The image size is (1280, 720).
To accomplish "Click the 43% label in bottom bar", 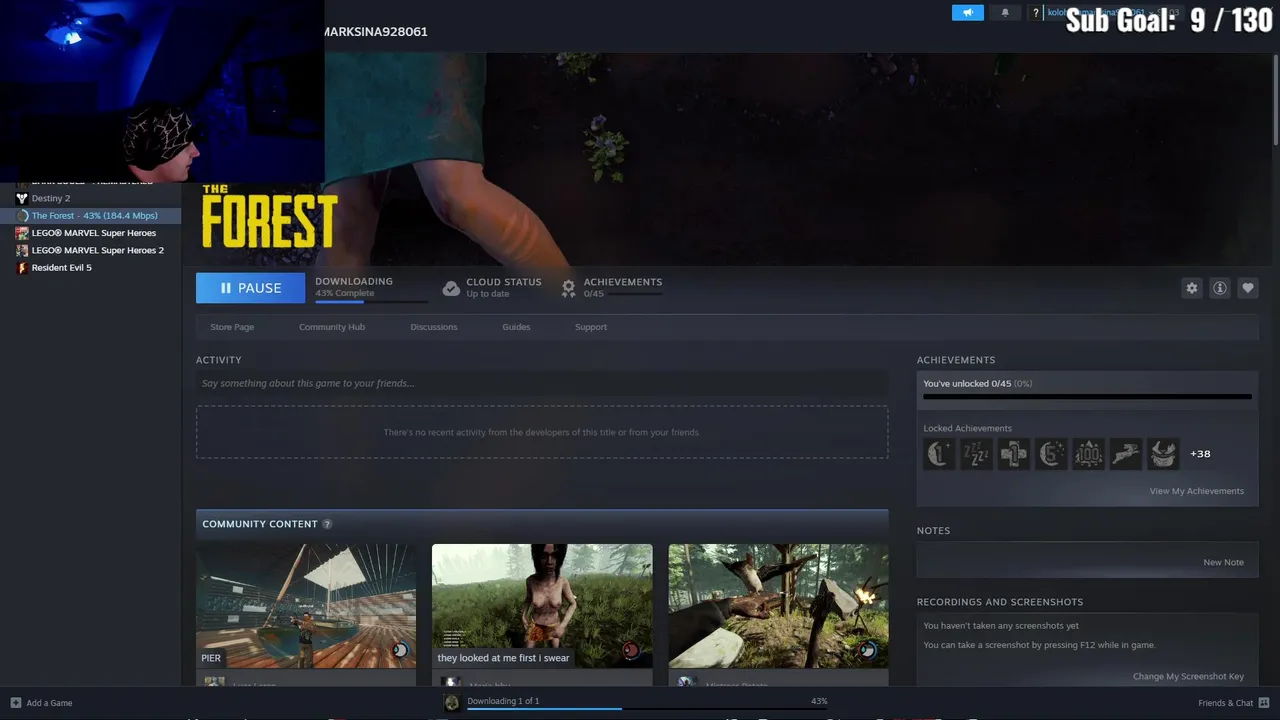I will pyautogui.click(x=819, y=701).
